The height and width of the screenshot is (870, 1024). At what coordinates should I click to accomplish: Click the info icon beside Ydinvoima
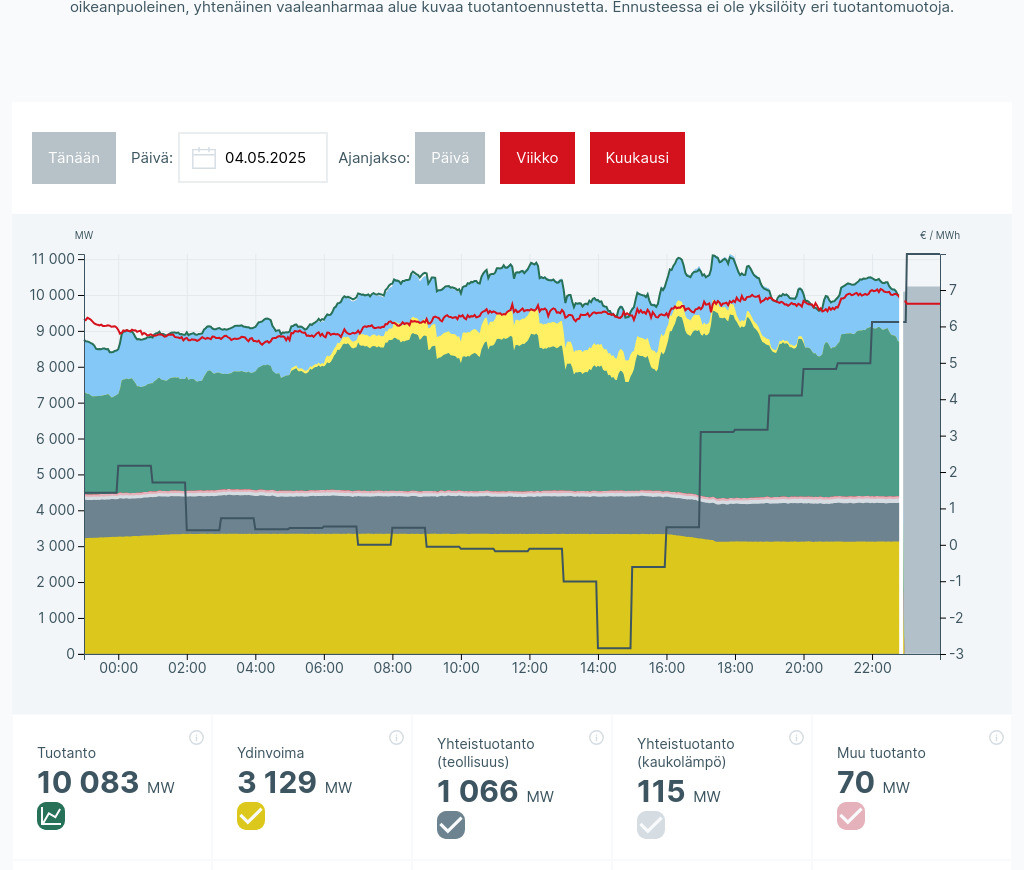[396, 738]
